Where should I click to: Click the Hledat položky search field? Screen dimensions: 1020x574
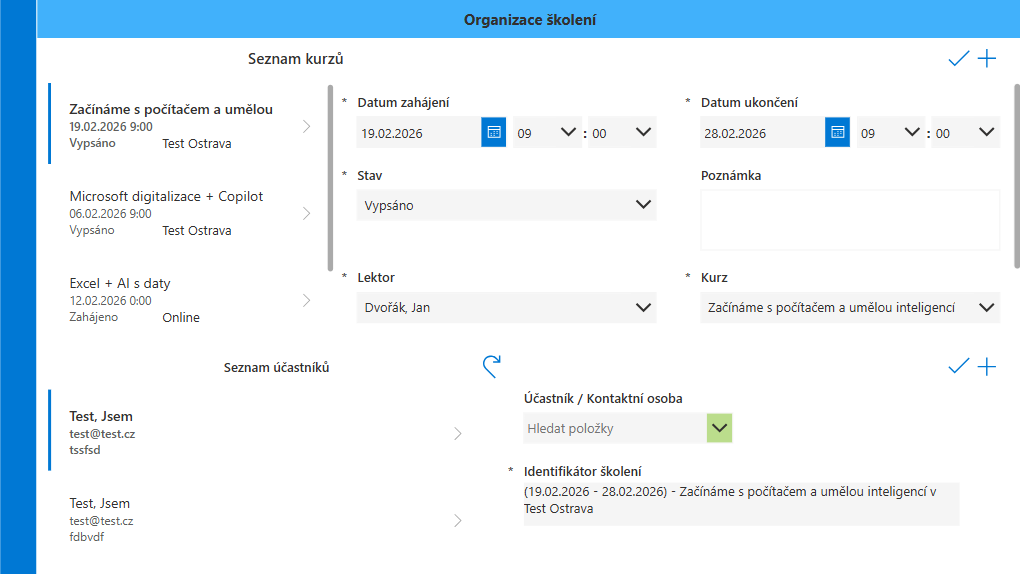coord(615,429)
